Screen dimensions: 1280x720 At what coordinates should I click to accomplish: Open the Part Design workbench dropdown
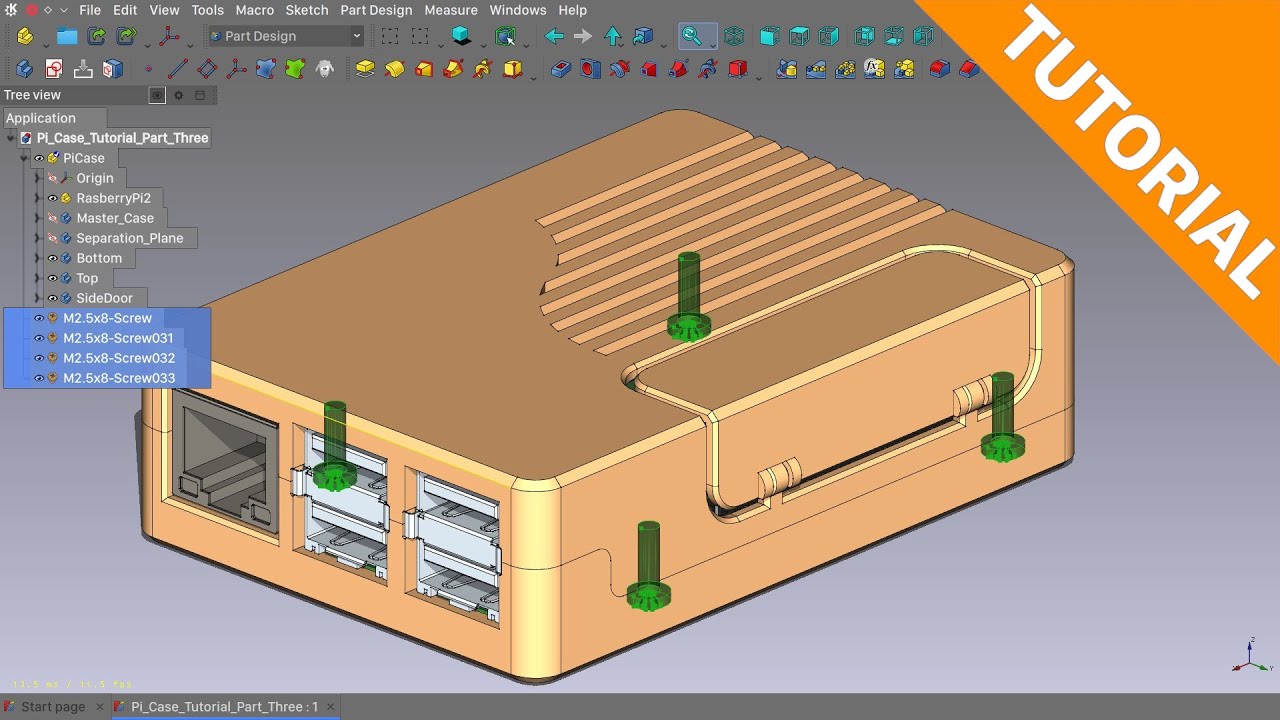(x=285, y=36)
